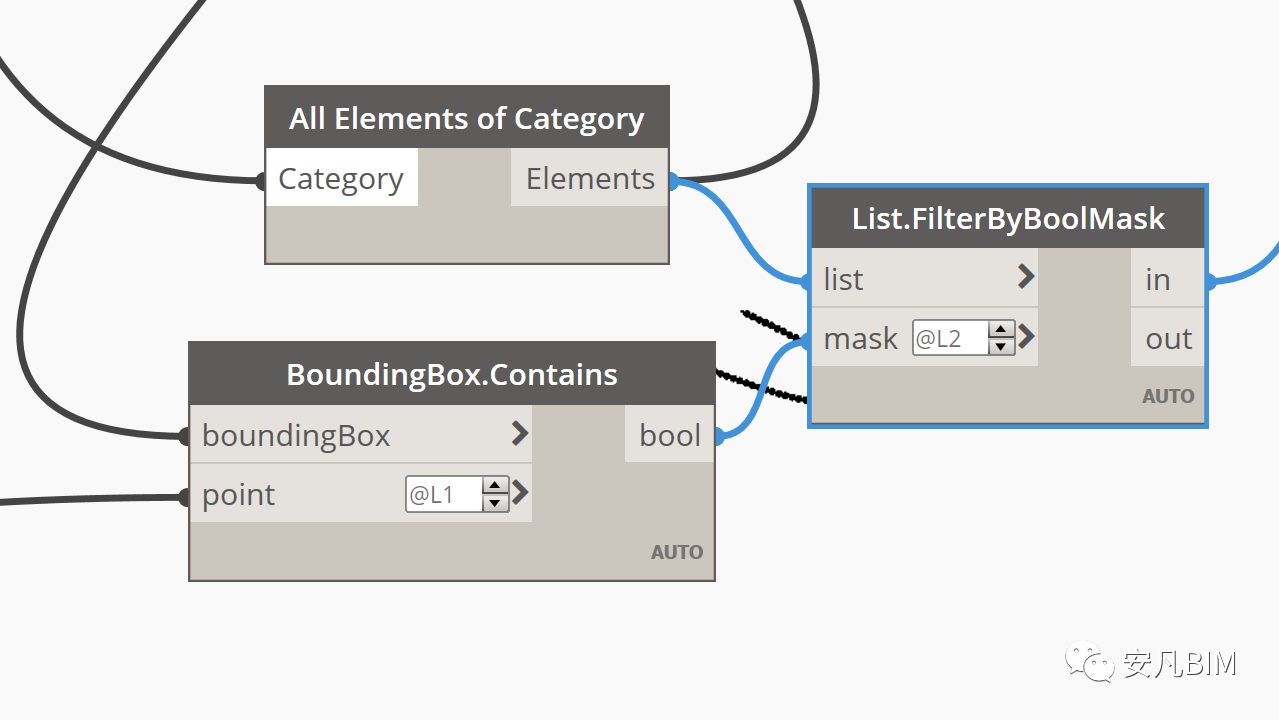Expand the mask port chevron

[1025, 337]
